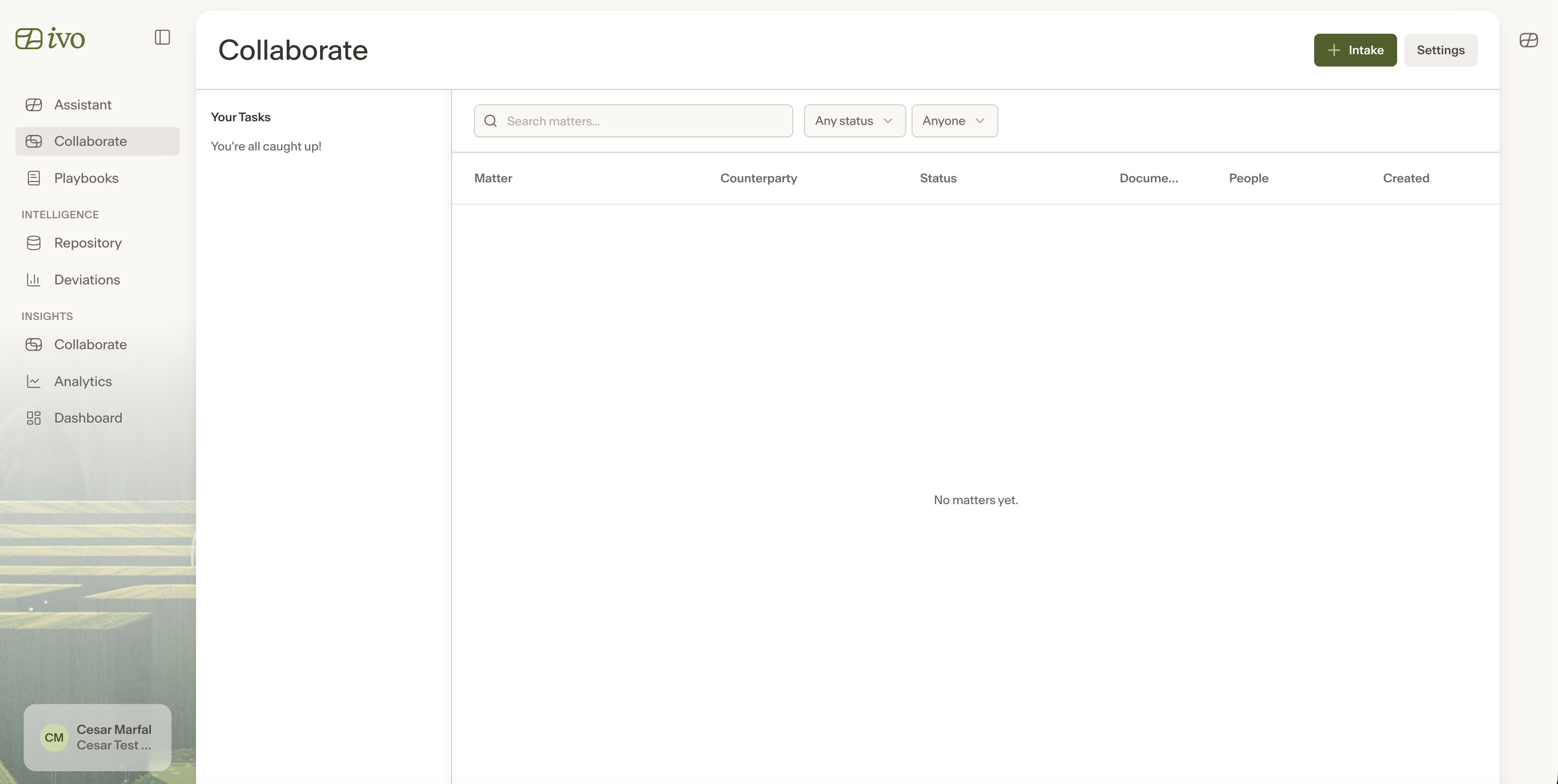Click the No matters yet message
Screen dimensions: 1558x784
975,500
